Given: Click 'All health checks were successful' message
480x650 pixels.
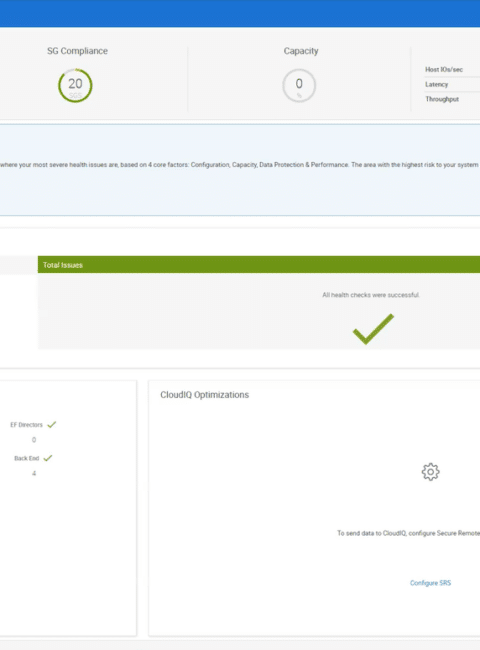Looking at the screenshot, I should [x=371, y=295].
